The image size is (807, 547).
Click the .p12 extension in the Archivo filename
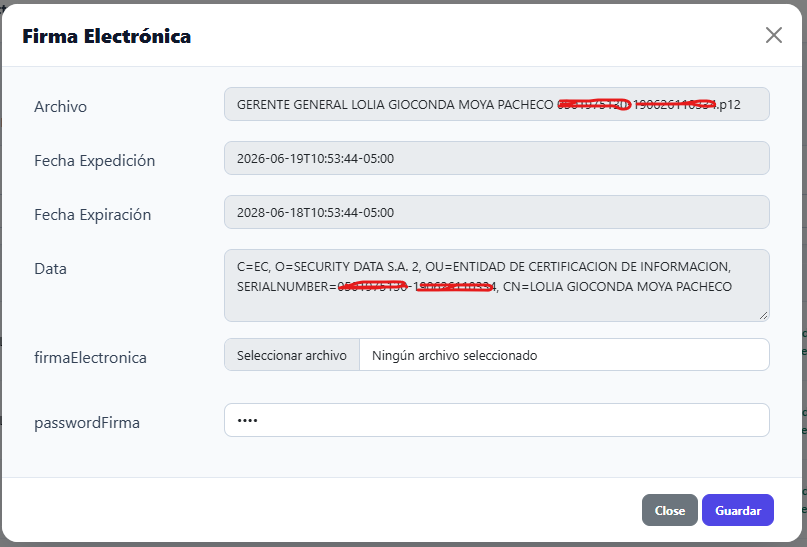(x=729, y=104)
